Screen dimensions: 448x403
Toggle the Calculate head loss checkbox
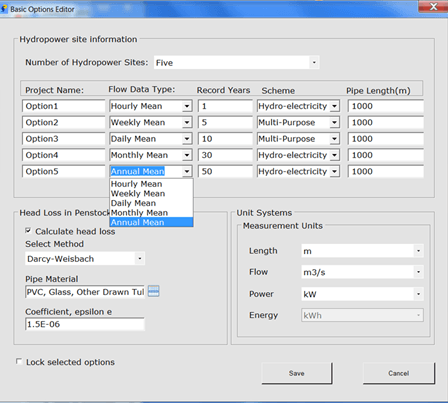tap(28, 231)
